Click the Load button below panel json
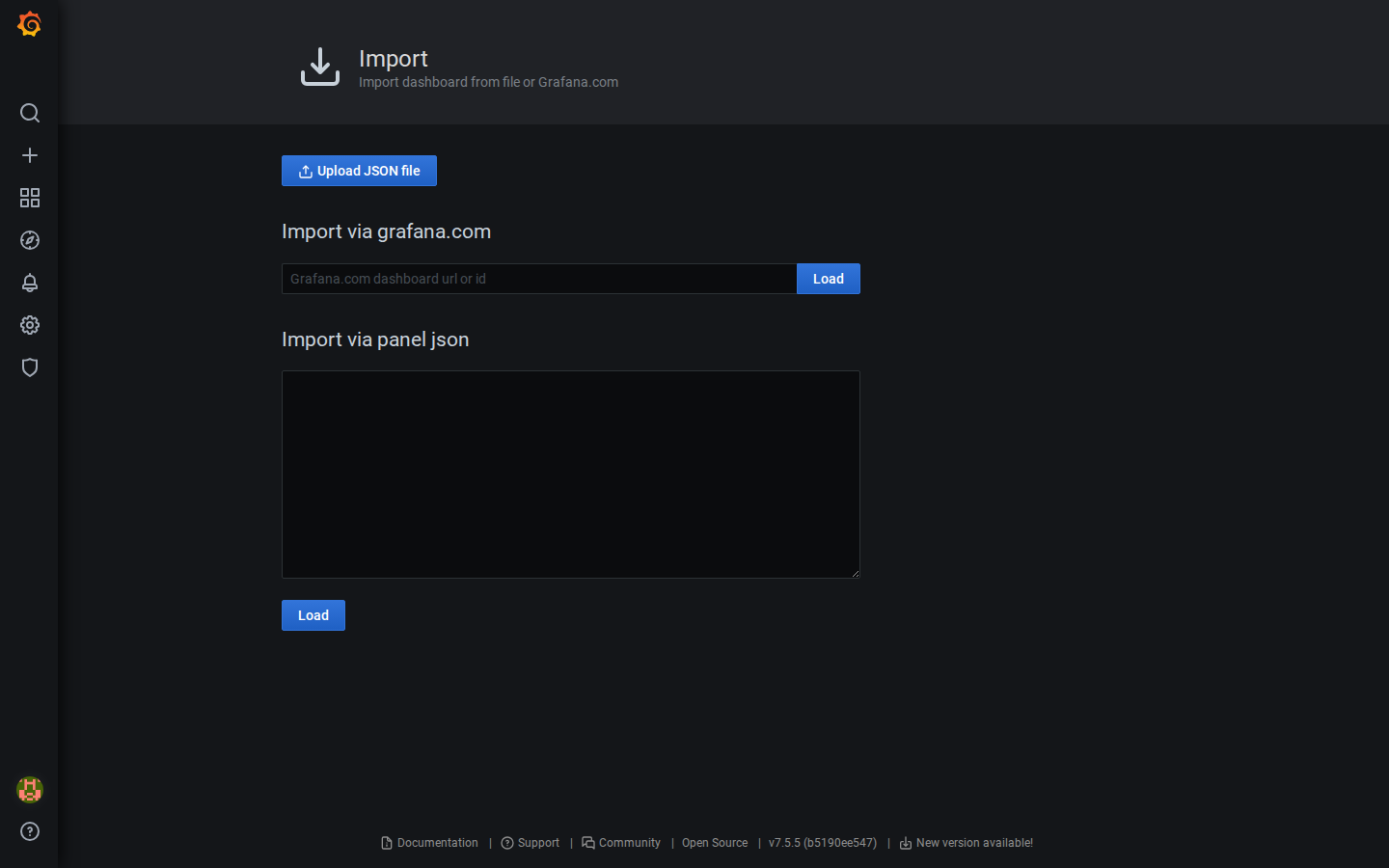Viewport: 1389px width, 868px height. pyautogui.click(x=313, y=615)
